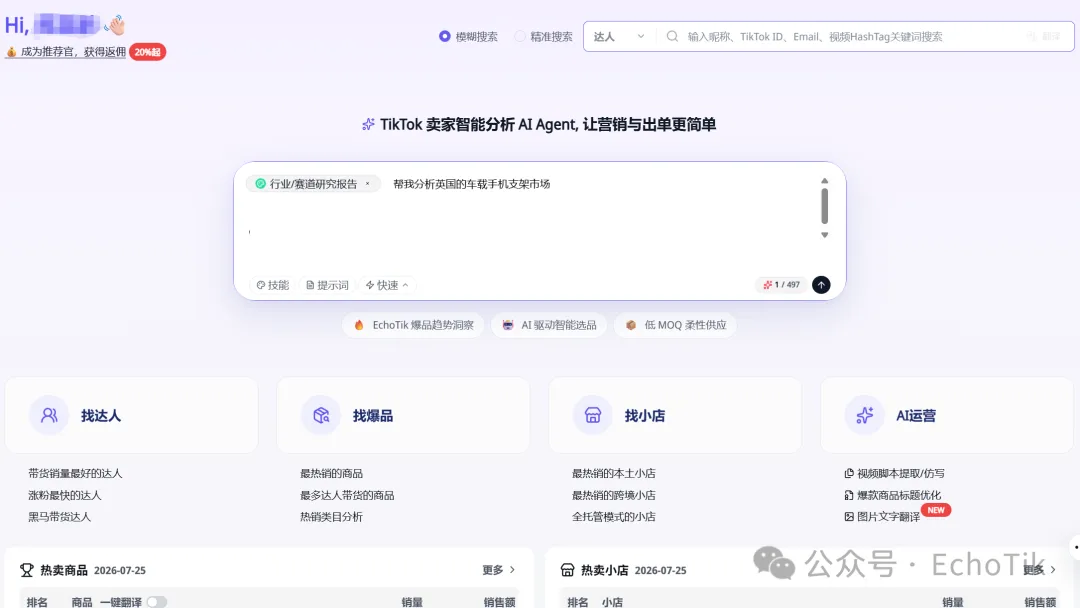This screenshot has width=1080, height=608.
Task: Click the shop icon beside 热卖小店
Action: (x=568, y=570)
